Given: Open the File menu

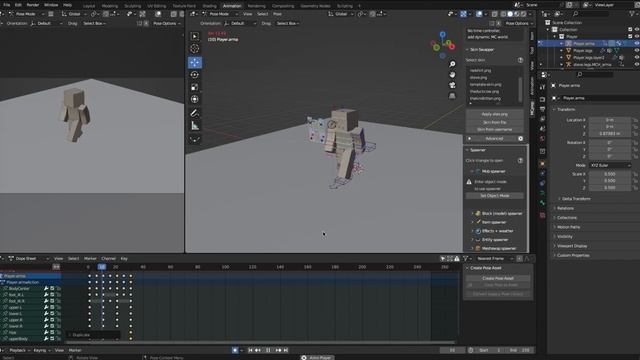Looking at the screenshot, I should (x=6, y=5).
